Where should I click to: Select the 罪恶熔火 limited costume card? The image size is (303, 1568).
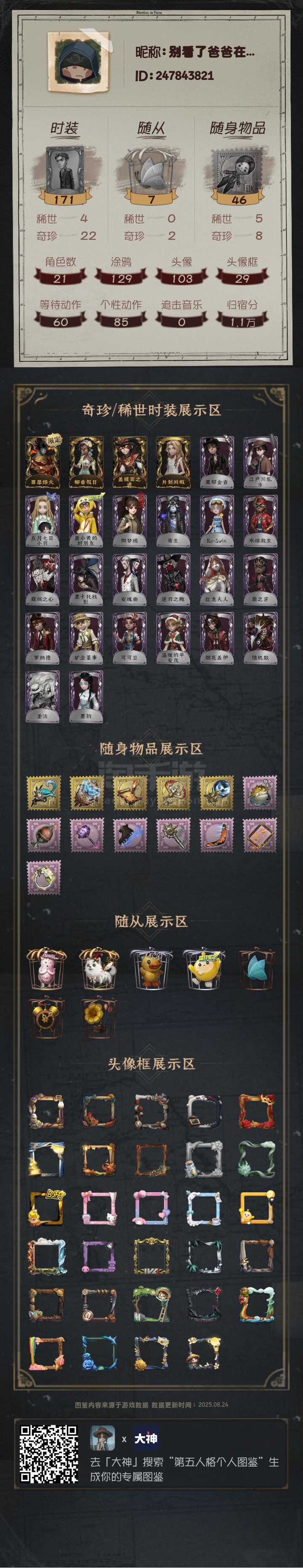coord(43,462)
